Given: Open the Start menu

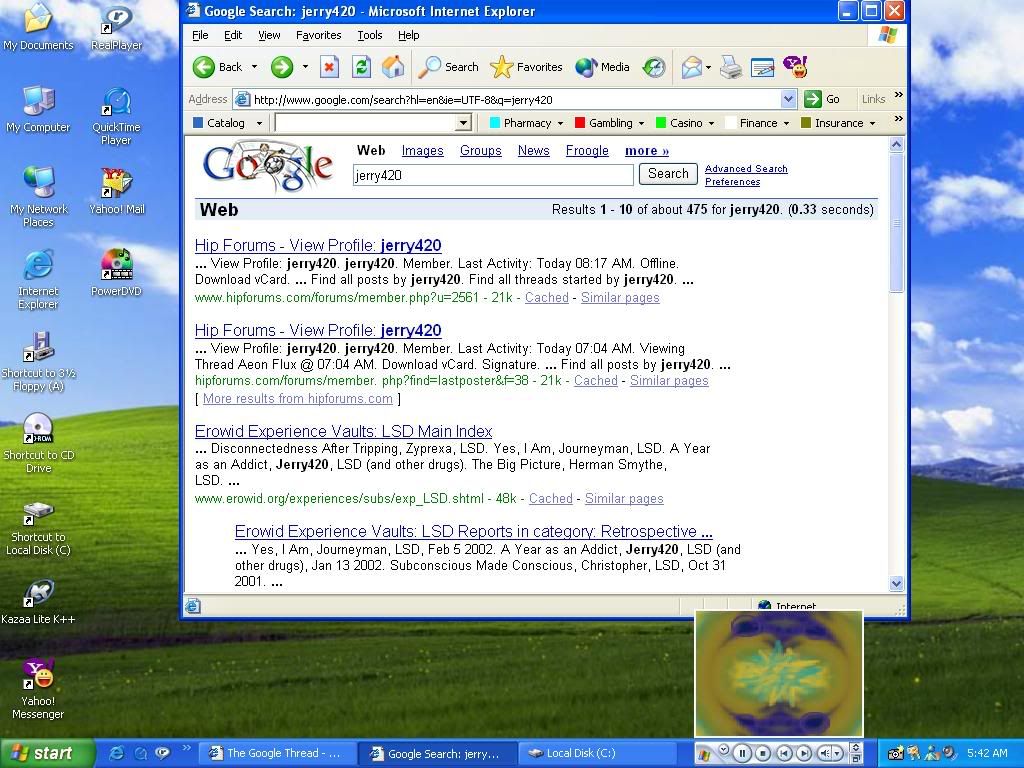Looking at the screenshot, I should [x=46, y=753].
